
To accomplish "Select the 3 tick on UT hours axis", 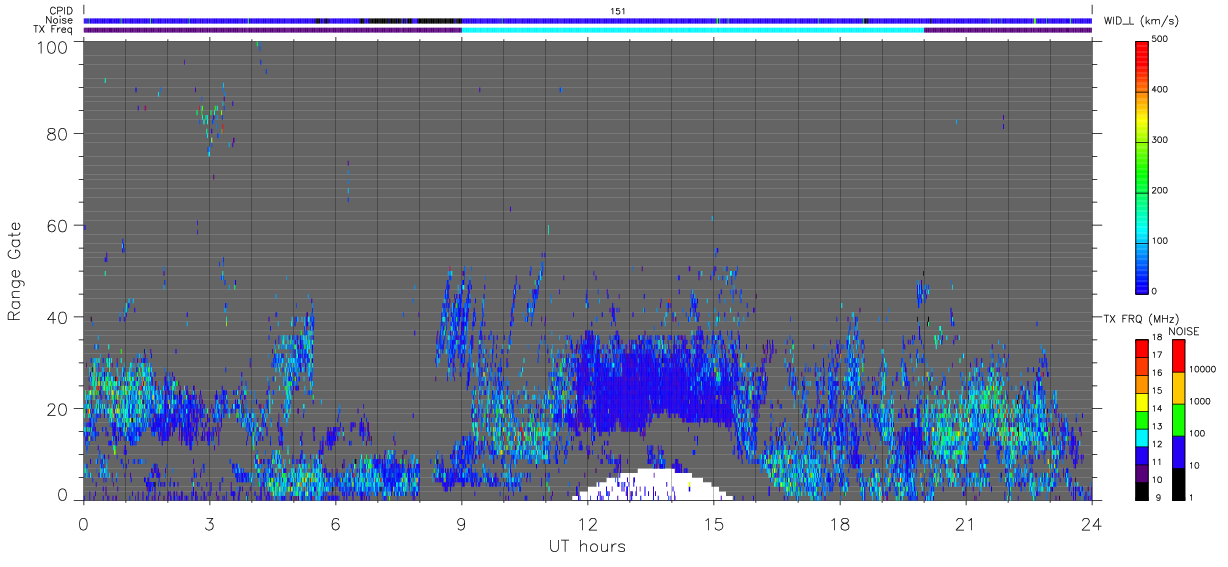I will pos(209,524).
